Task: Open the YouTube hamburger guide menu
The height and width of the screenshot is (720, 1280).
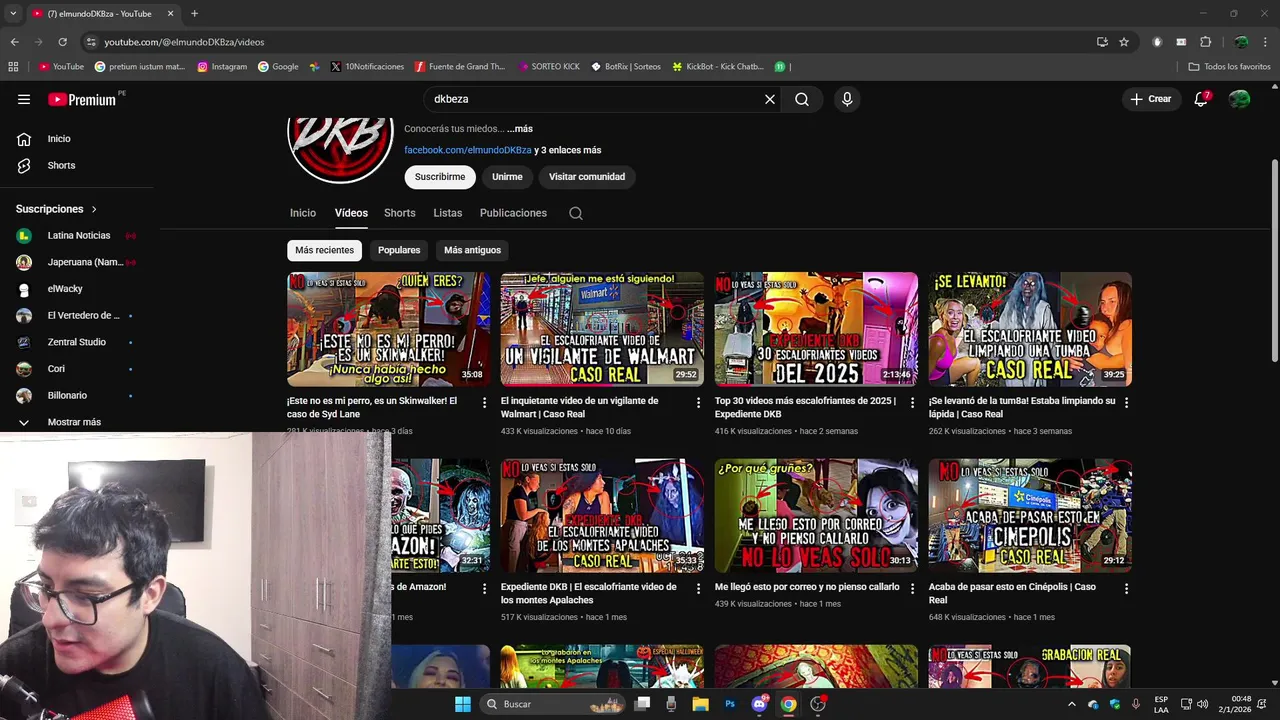Action: pyautogui.click(x=24, y=99)
